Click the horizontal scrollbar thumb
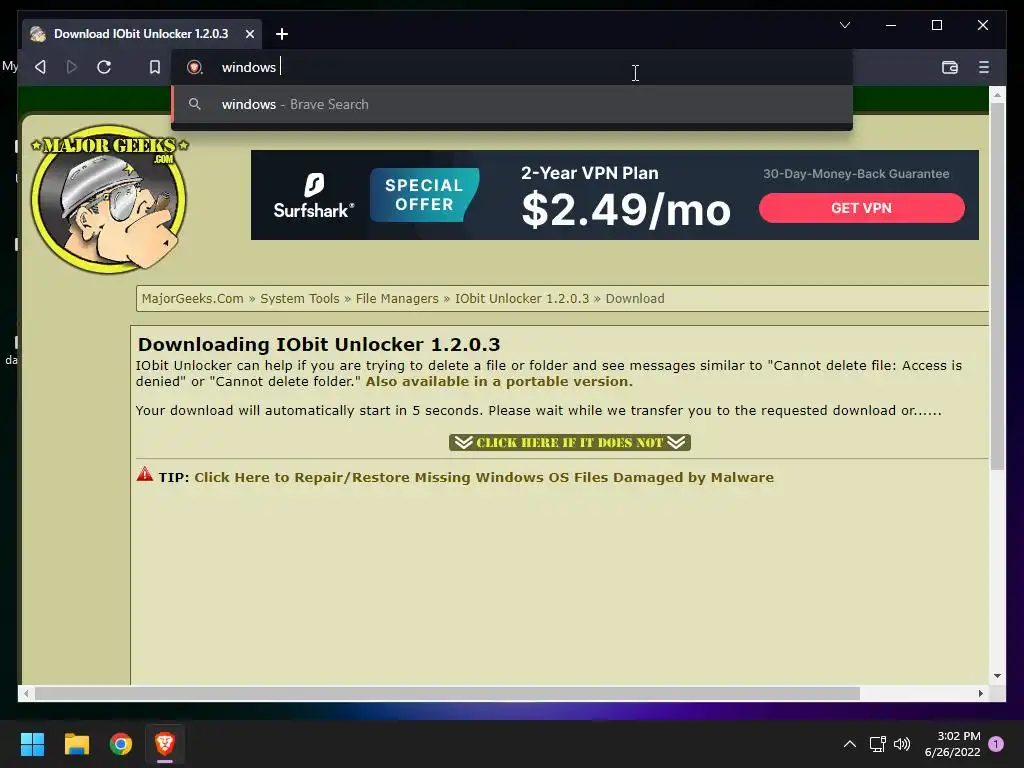Screen dimensions: 1024x768 (447, 694)
